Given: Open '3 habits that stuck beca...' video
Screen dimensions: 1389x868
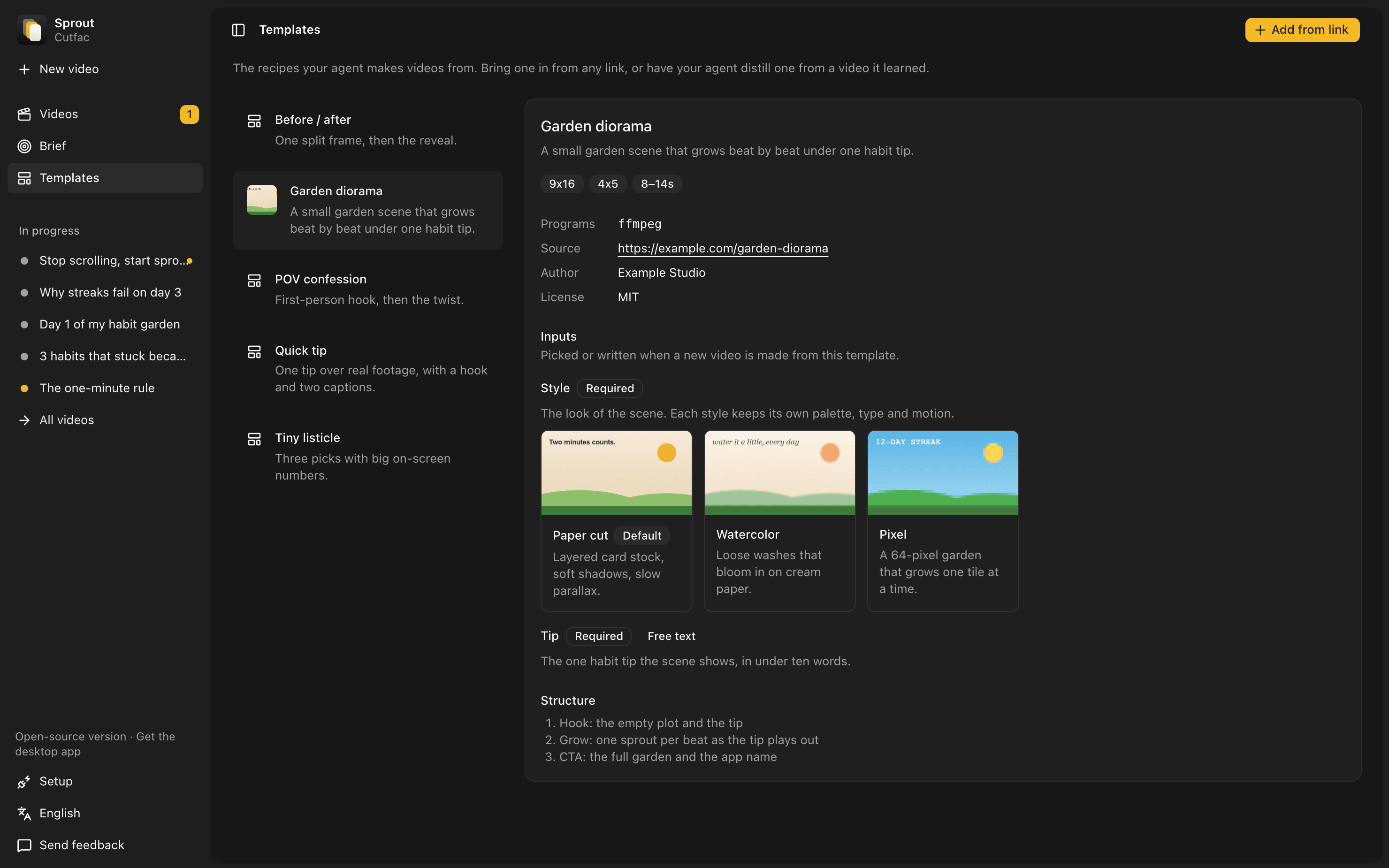Looking at the screenshot, I should pos(105,357).
